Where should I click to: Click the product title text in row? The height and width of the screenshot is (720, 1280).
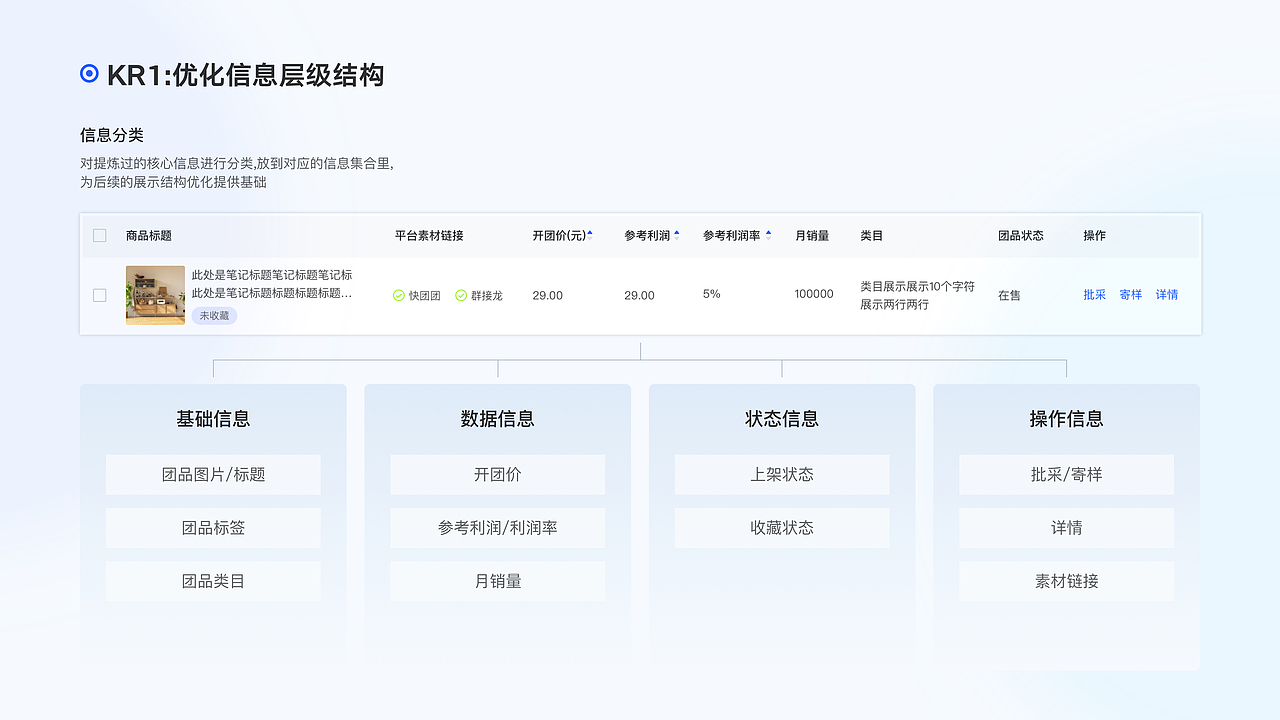click(x=272, y=284)
